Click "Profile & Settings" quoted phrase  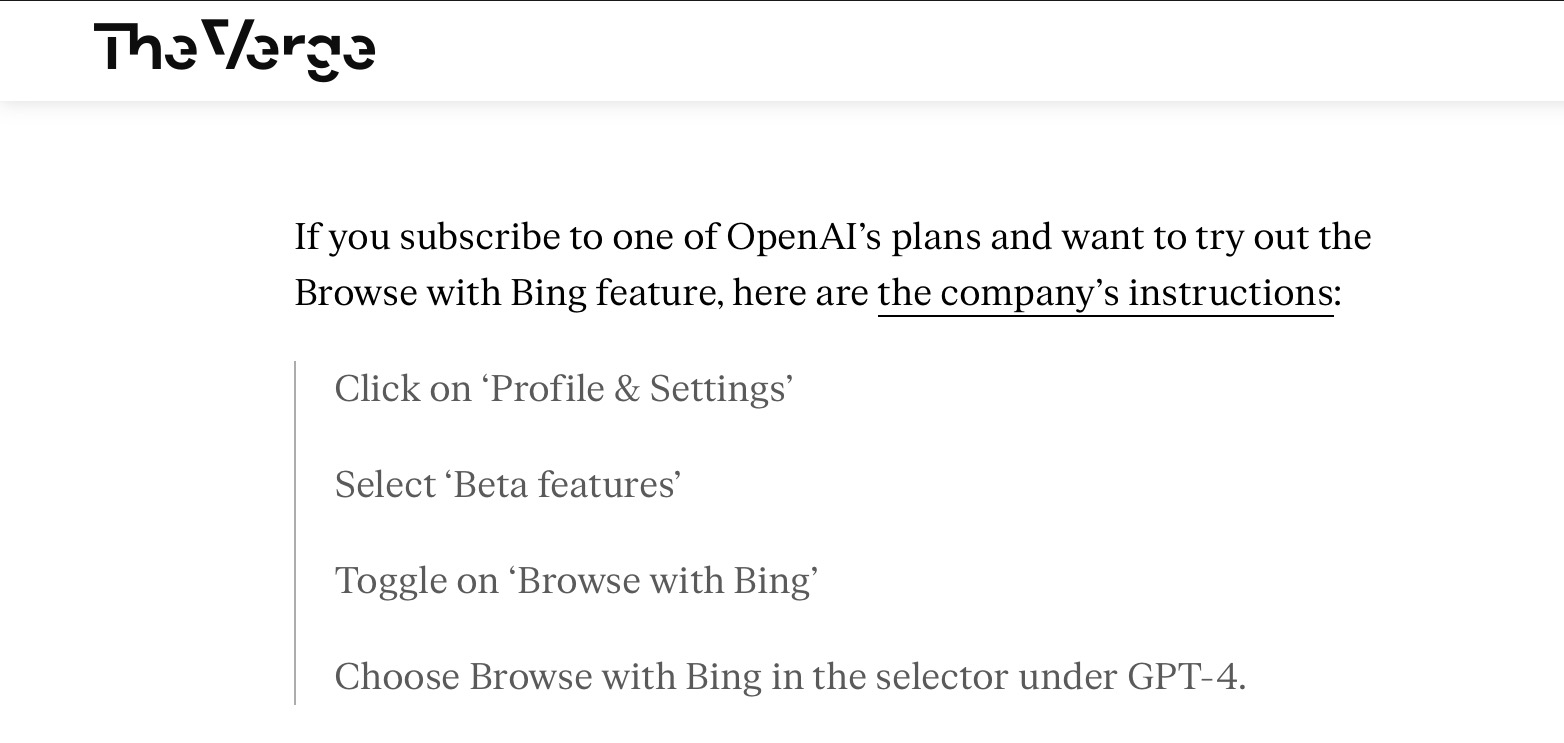[641, 388]
